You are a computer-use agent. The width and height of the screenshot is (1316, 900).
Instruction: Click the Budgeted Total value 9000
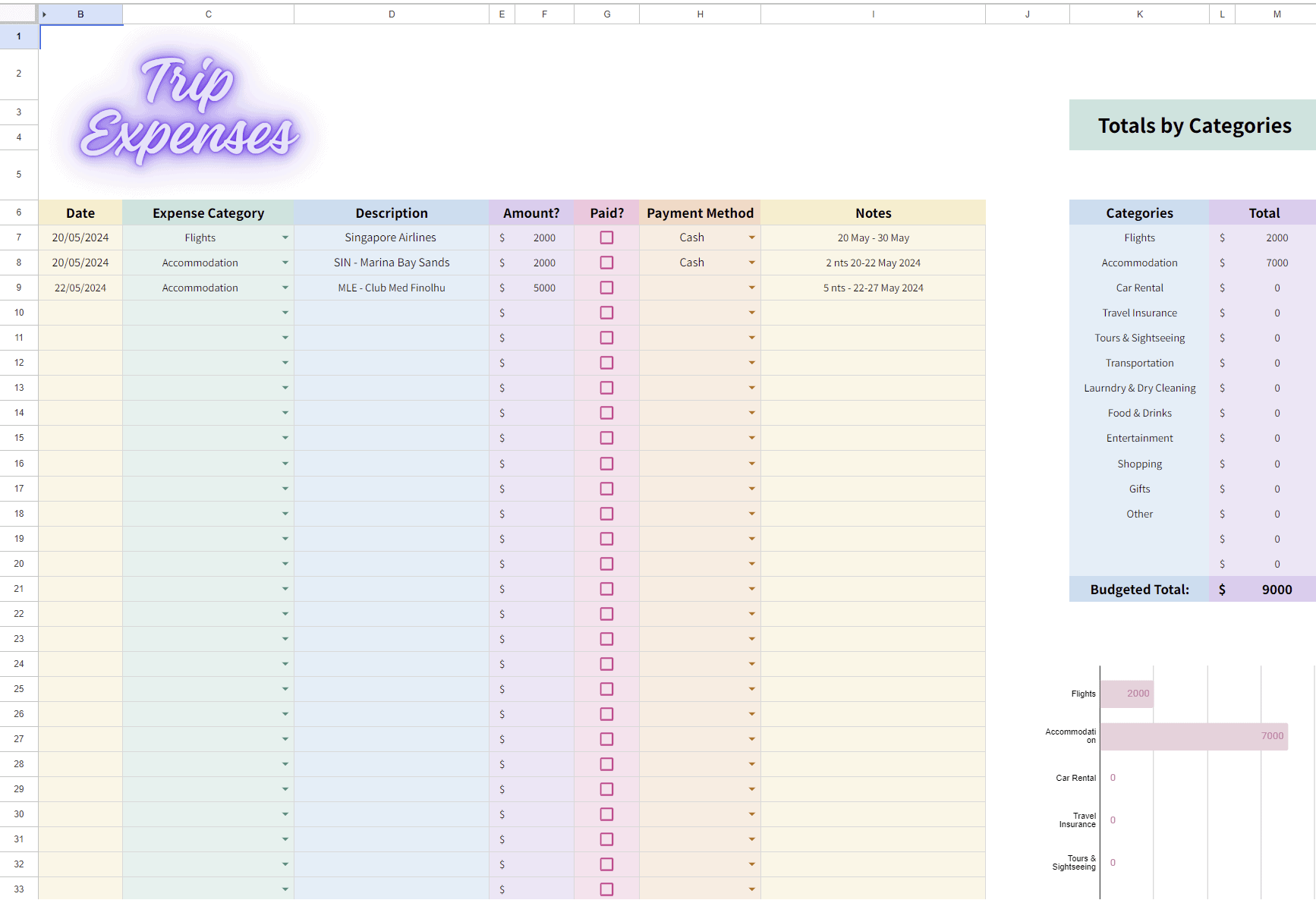(x=1276, y=590)
